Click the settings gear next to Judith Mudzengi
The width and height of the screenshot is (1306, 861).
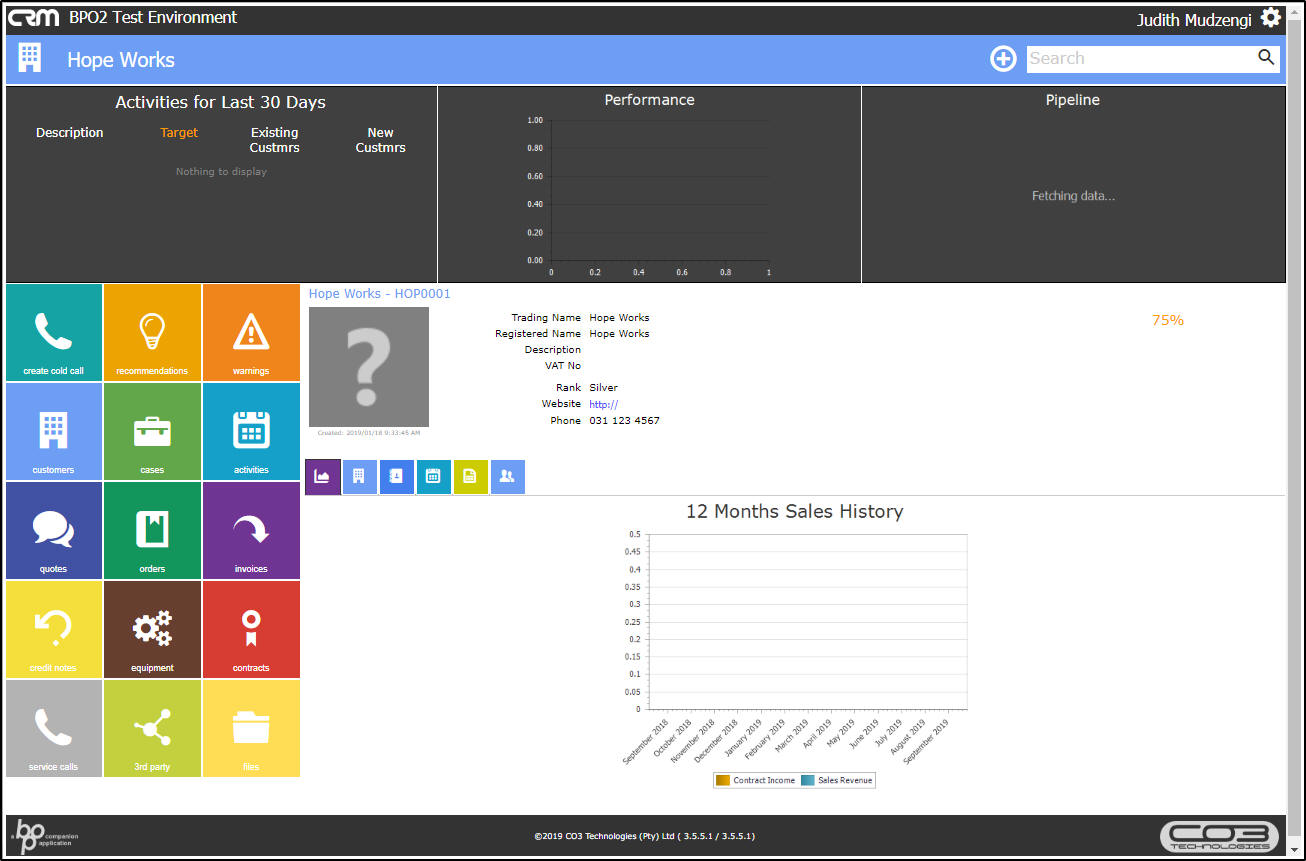pyautogui.click(x=1271, y=18)
